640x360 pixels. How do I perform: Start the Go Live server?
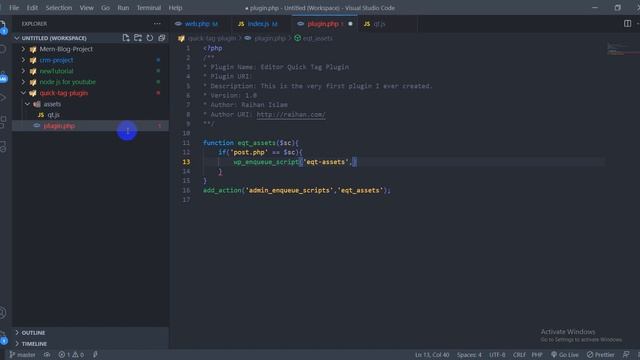point(565,355)
